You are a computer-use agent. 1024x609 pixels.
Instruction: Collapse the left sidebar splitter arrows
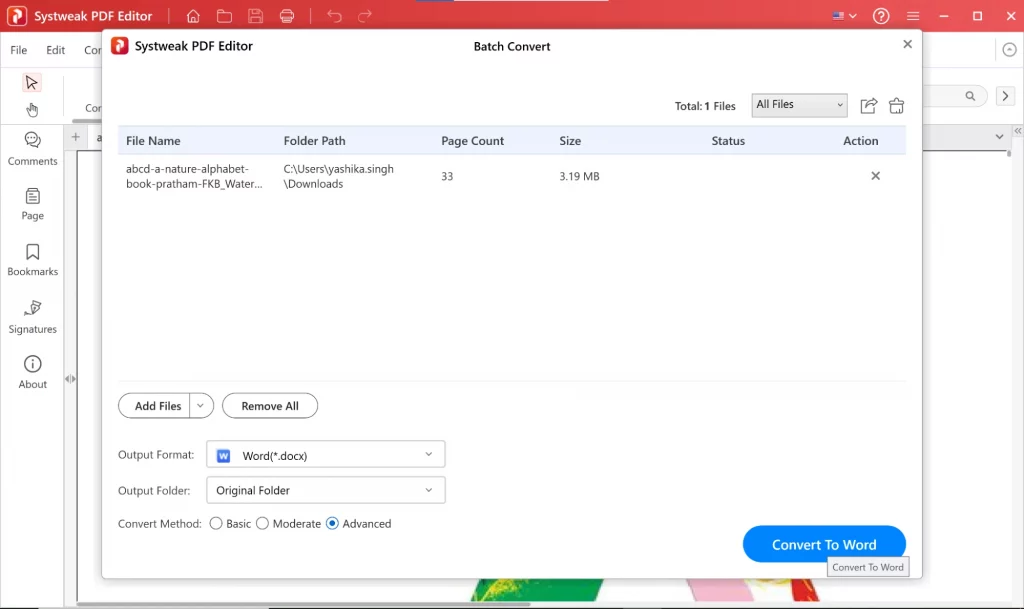pyautogui.click(x=70, y=379)
